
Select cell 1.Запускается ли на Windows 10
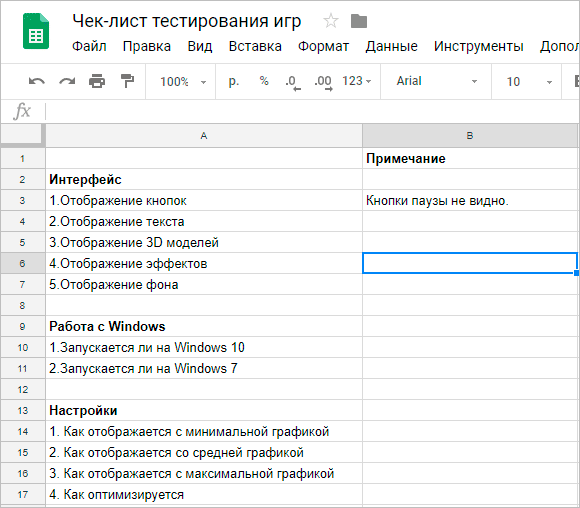click(204, 347)
